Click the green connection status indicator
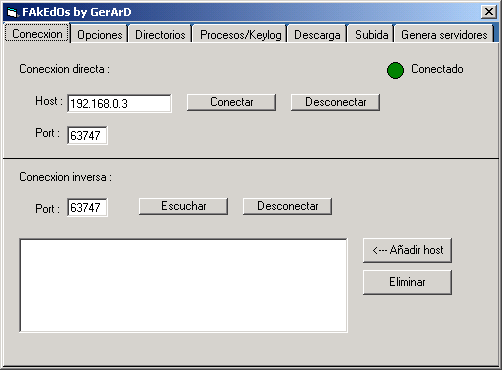The width and height of the screenshot is (502, 370). click(x=395, y=70)
